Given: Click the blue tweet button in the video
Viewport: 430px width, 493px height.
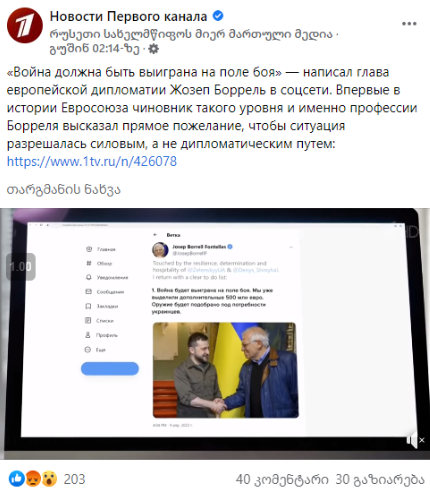Looking at the screenshot, I should pos(110,369).
